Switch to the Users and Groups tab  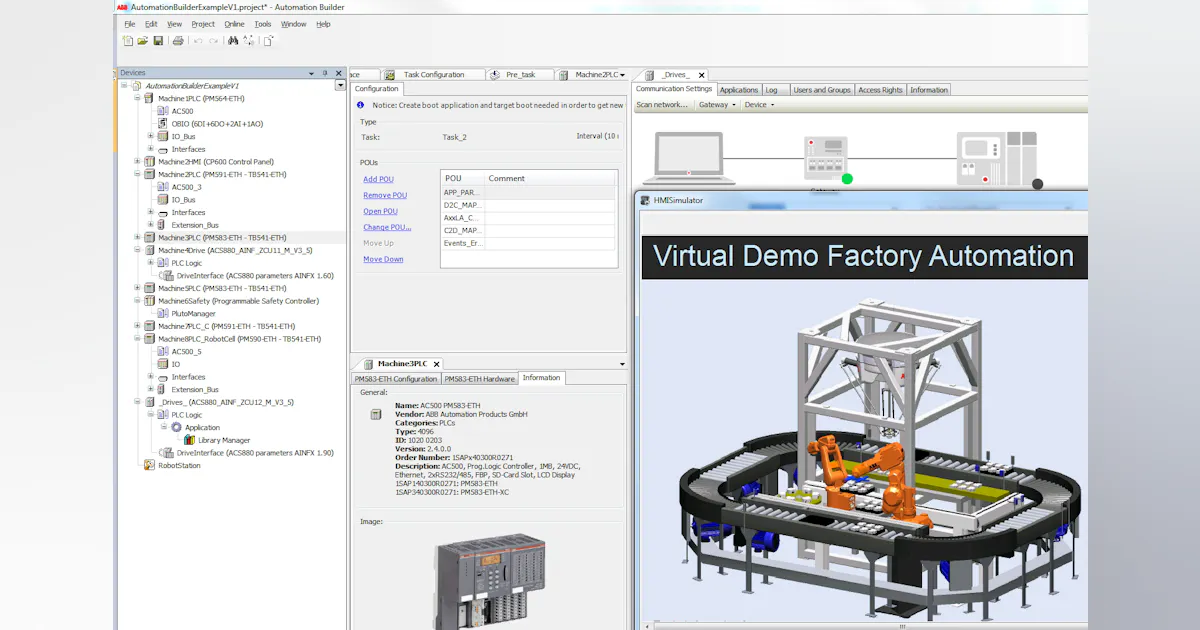822,90
